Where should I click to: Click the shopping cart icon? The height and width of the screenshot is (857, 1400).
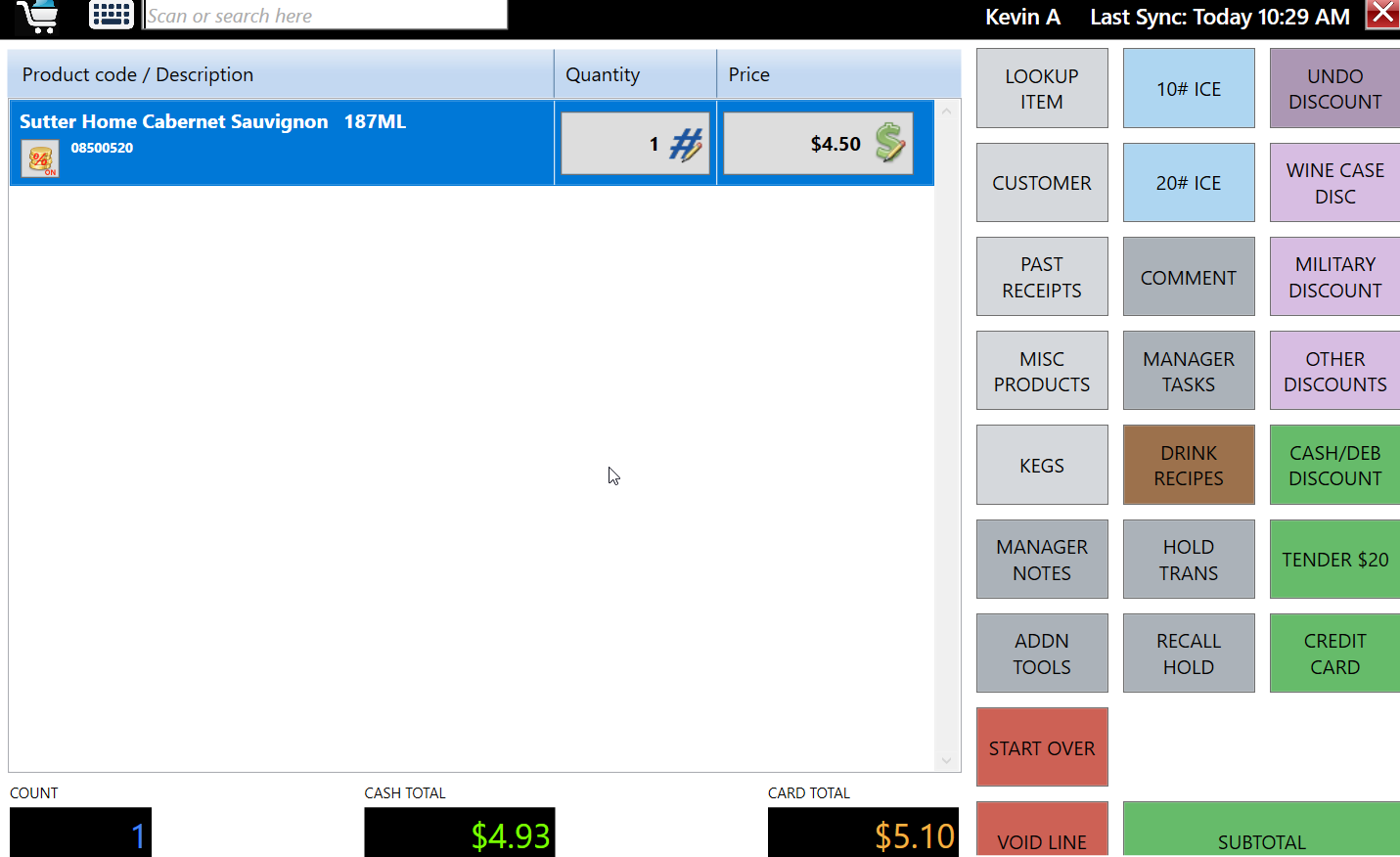coord(37,17)
